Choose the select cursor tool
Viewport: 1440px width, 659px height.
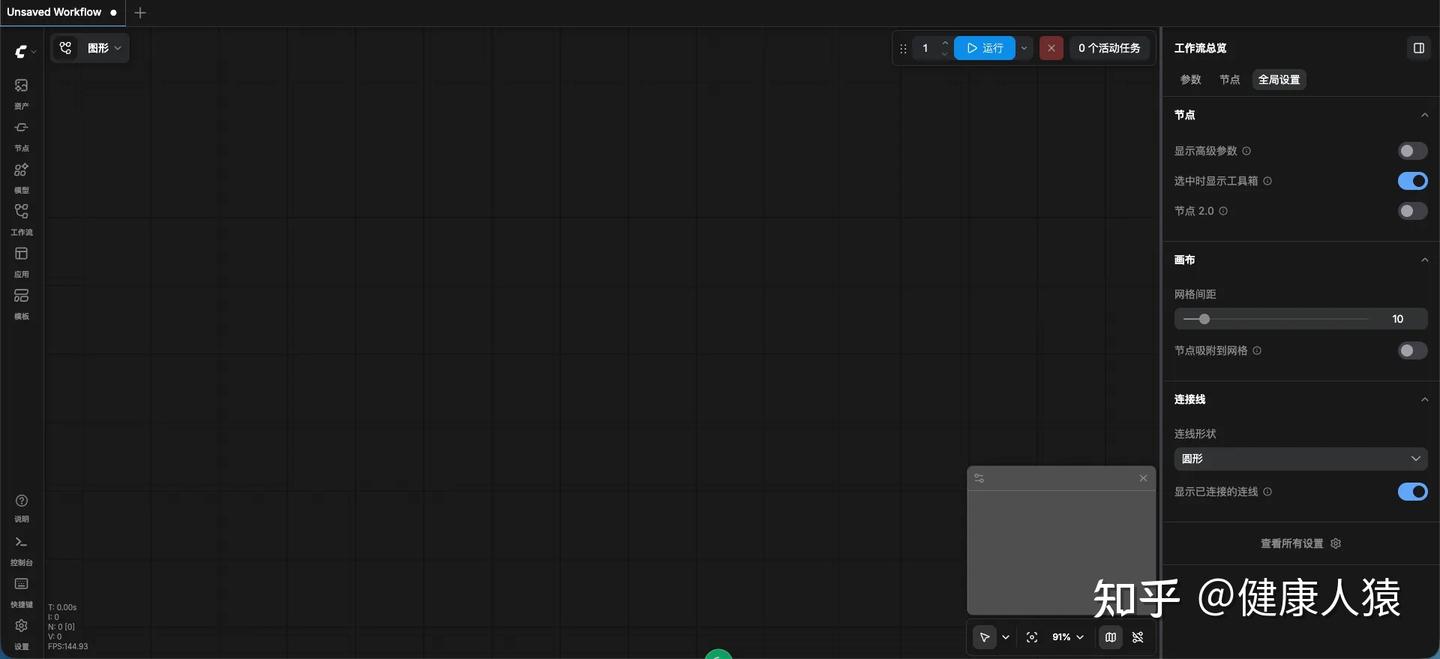(985, 637)
